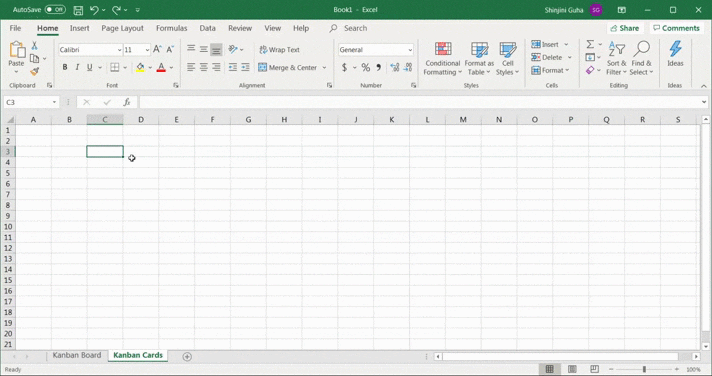Screen dimensions: 712x376
Task: Redo the last action
Action: tap(117, 10)
